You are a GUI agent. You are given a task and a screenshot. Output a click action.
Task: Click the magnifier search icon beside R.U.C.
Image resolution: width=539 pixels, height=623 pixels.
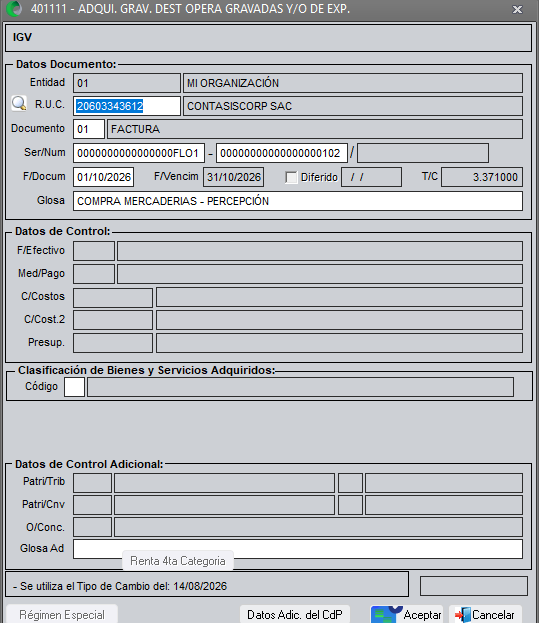(19, 103)
